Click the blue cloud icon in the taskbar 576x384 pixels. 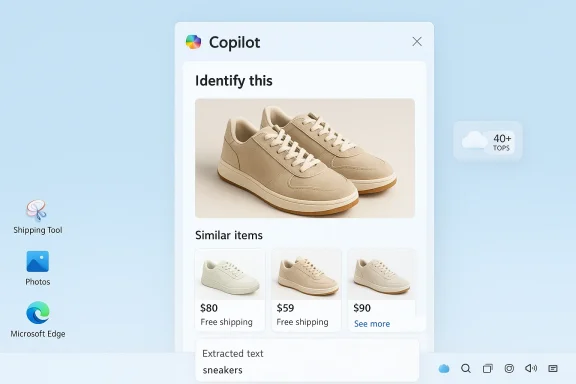(x=444, y=368)
